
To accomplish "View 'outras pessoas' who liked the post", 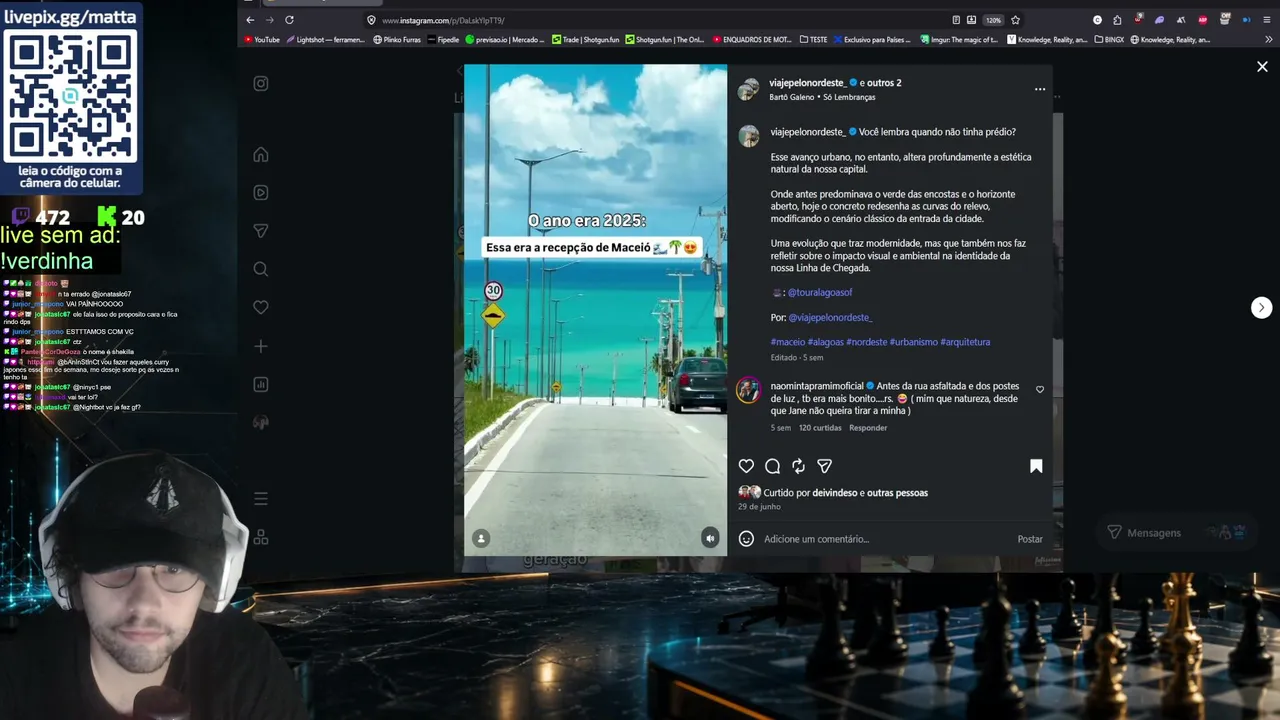I will click(898, 493).
